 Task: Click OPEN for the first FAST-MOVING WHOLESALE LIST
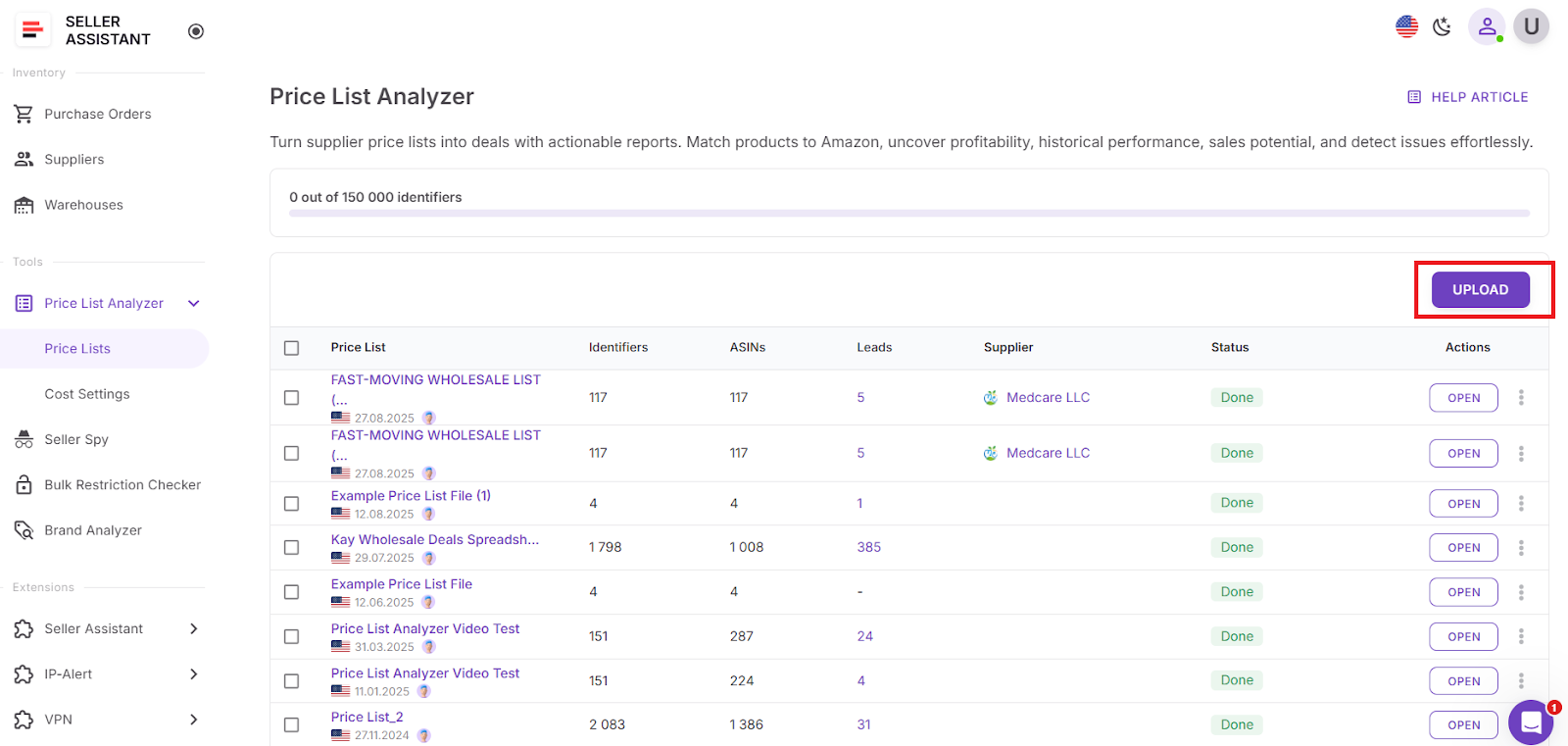1464,398
